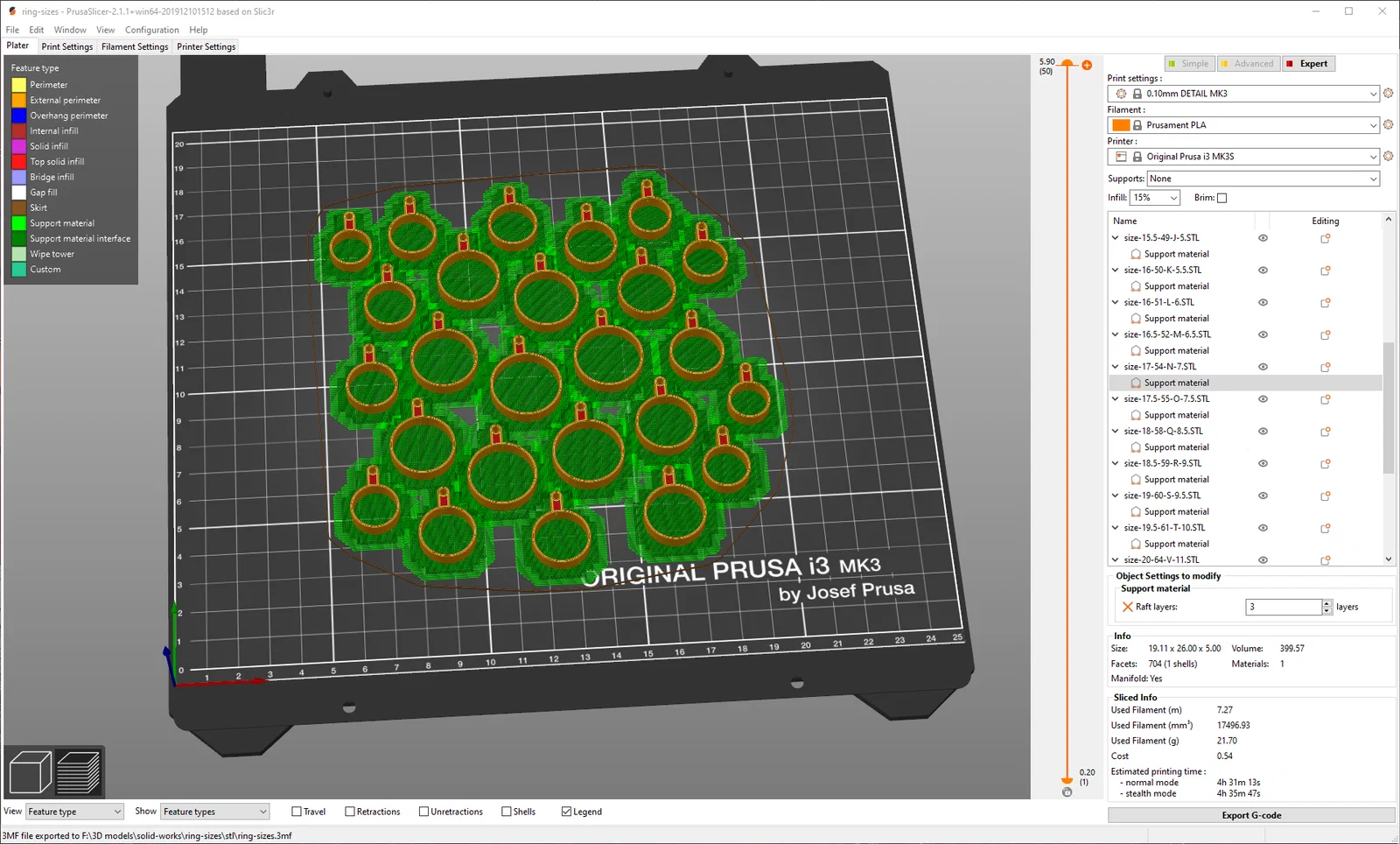
Task: Open the Edit menu
Action: coord(36,30)
